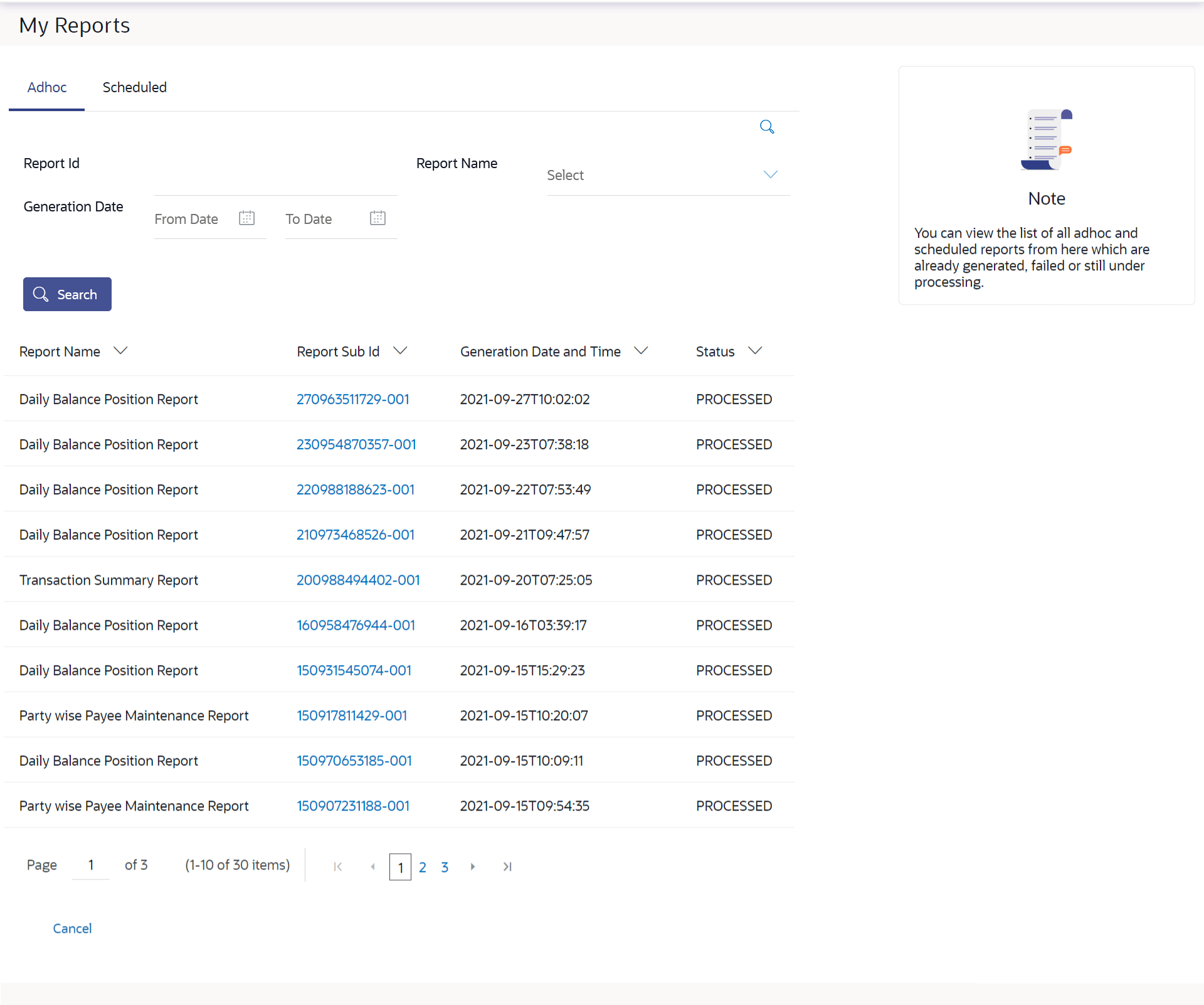Image resolution: width=1204 pixels, height=1005 pixels.
Task: Jump to the last page of results
Action: click(507, 866)
